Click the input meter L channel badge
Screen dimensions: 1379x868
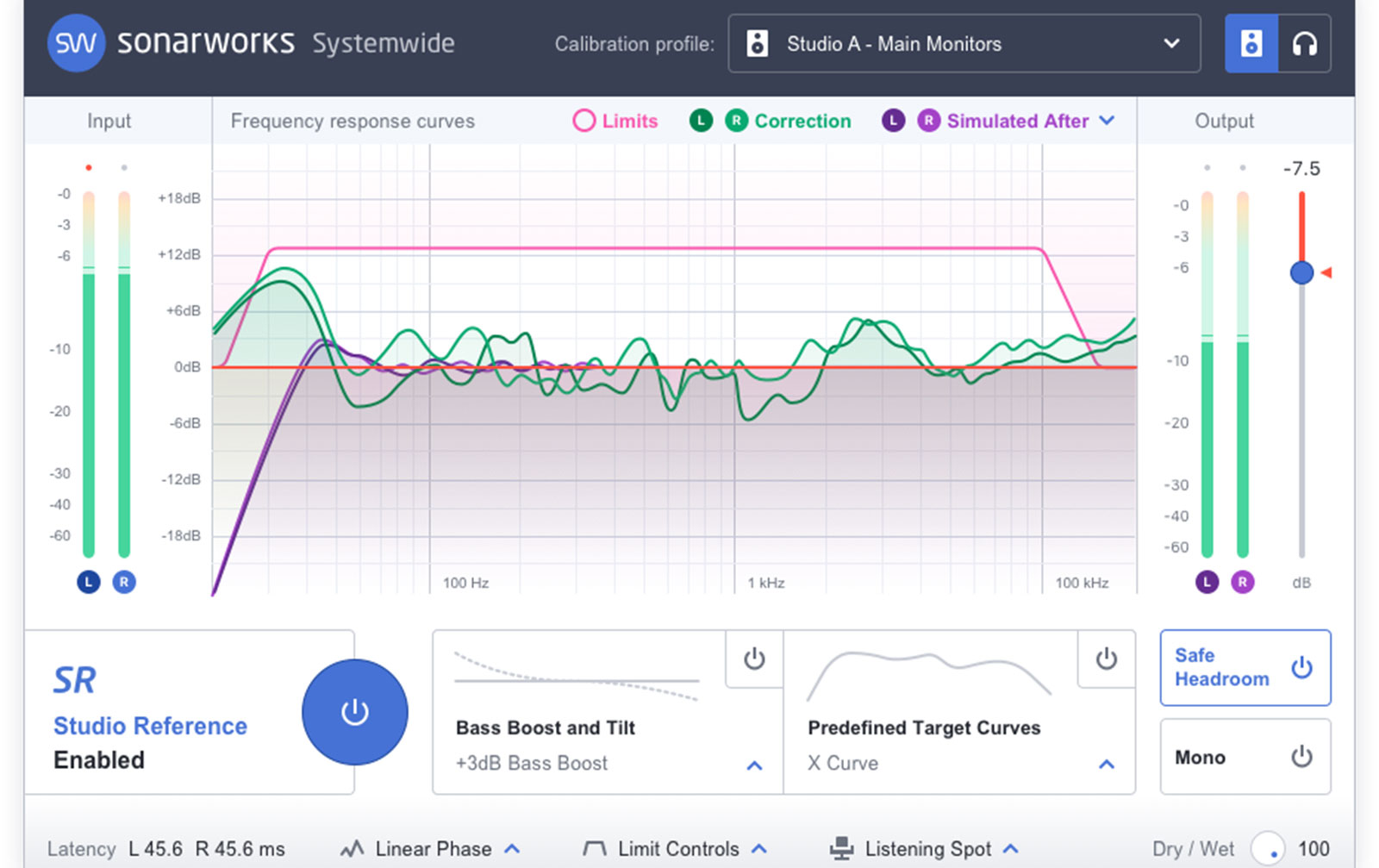point(89,582)
